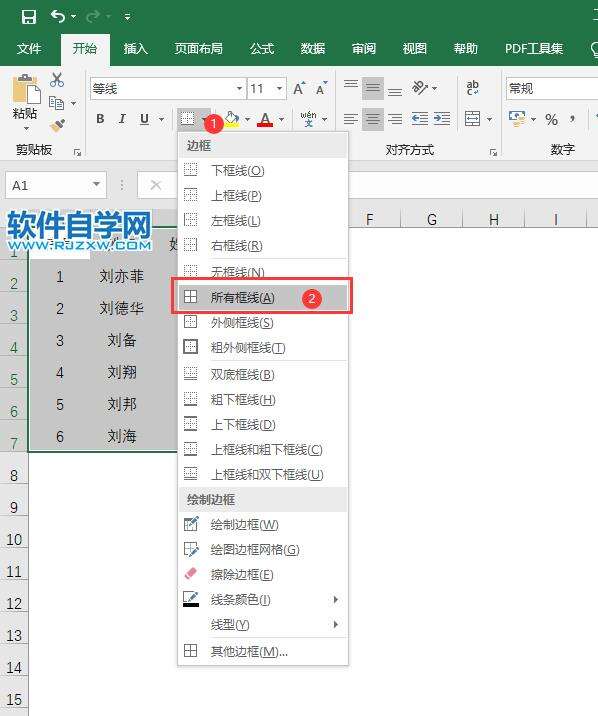Image resolution: width=598 pixels, height=716 pixels.
Task: Click the Save icon in quick access toolbar
Action: click(29, 17)
